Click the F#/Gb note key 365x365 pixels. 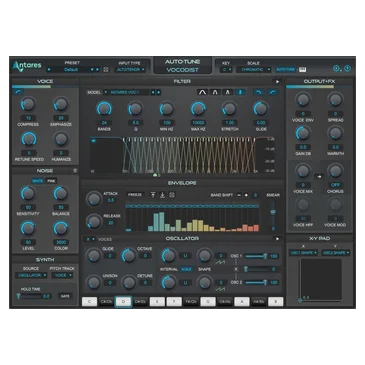(x=191, y=302)
